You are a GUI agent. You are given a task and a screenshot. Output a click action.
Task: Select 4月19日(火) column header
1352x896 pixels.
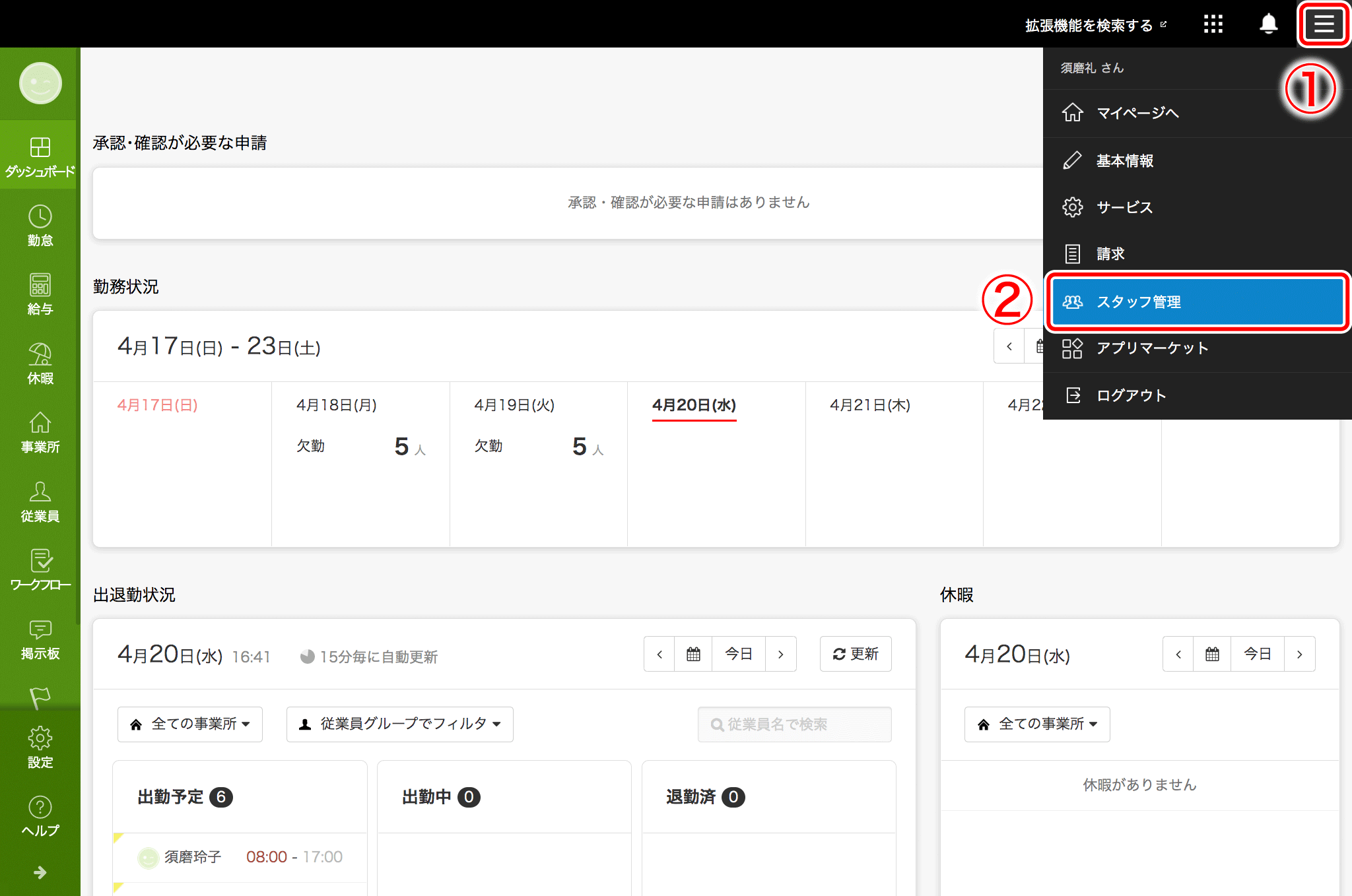[x=514, y=405]
